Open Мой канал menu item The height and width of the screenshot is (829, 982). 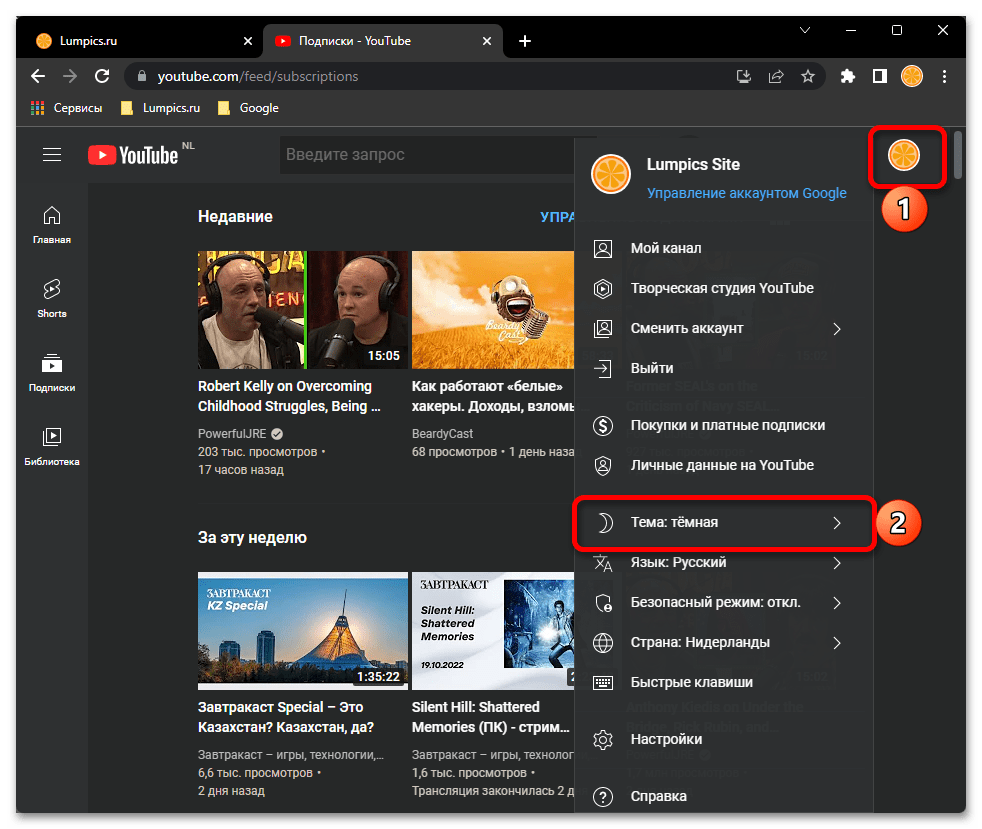723,249
